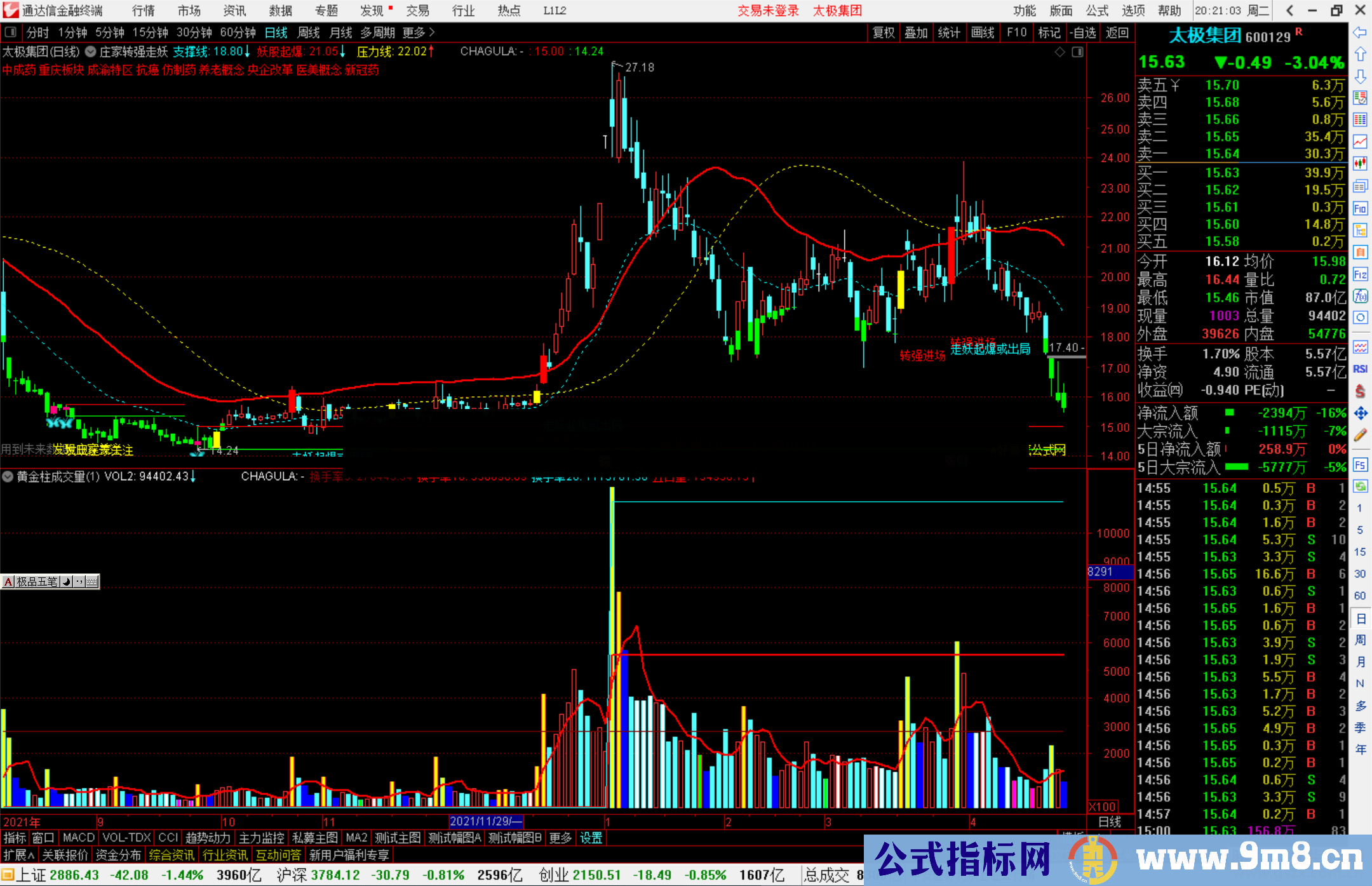This screenshot has width=1372, height=886.
Task: Switch to the 日线 daily chart tab
Action: 276,32
